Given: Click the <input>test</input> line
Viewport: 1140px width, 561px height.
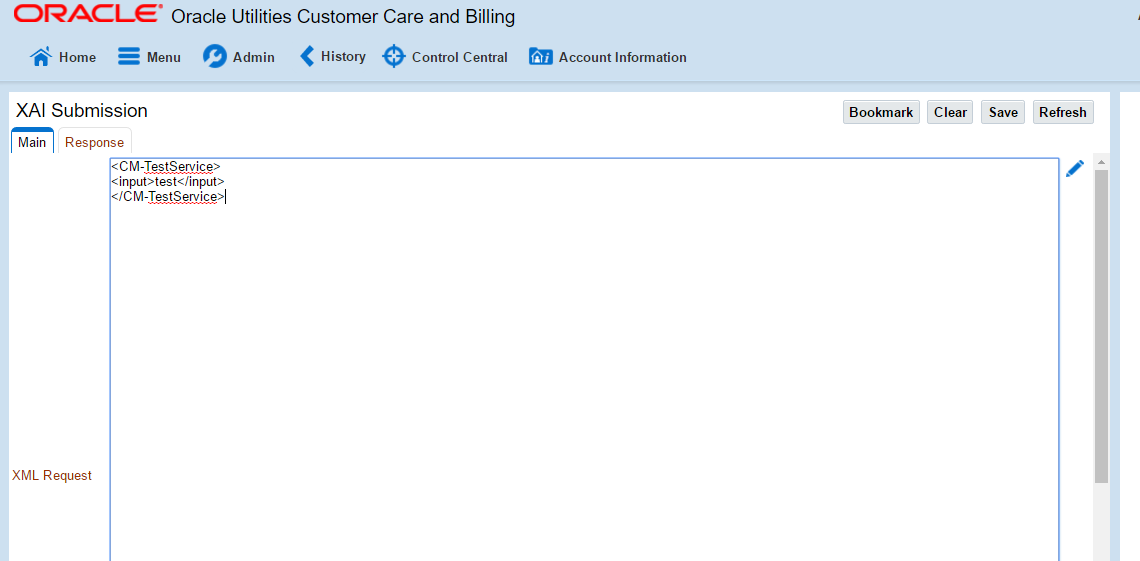Looking at the screenshot, I should (x=168, y=182).
